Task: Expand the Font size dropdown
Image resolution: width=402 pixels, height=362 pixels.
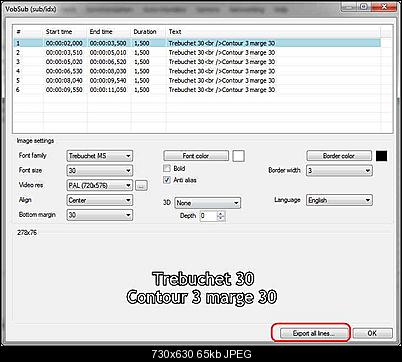Action: click(100, 171)
